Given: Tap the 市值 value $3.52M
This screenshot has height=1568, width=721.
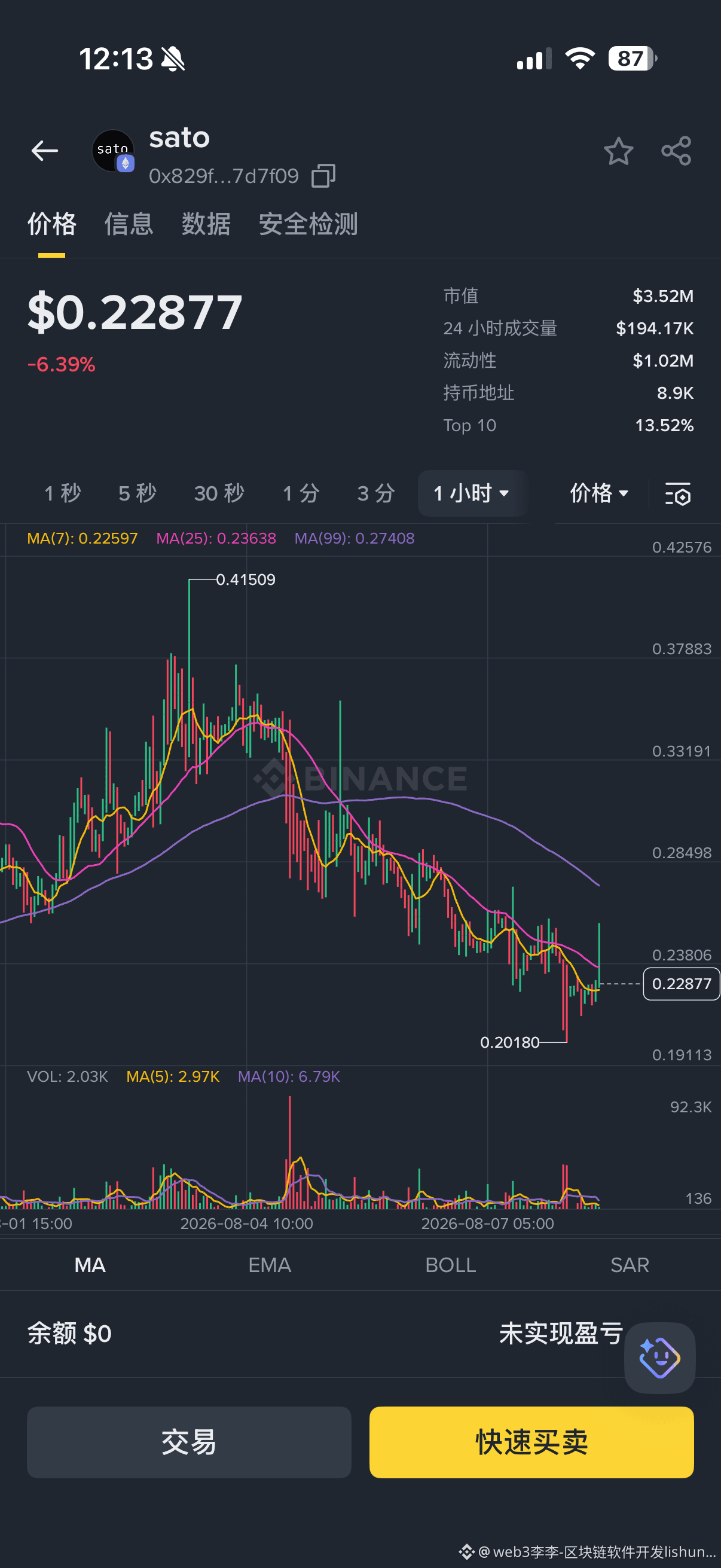Looking at the screenshot, I should coord(663,296).
